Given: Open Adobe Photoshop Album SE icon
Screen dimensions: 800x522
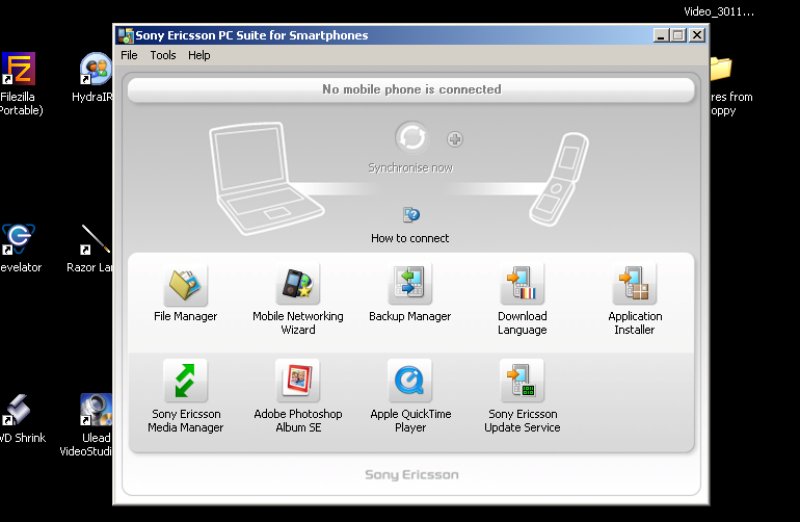Looking at the screenshot, I should pos(297,381).
